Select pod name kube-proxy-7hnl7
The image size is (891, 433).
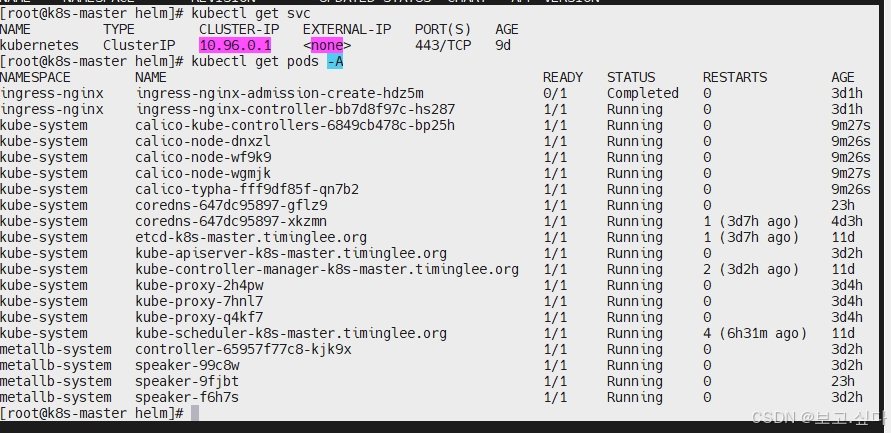point(199,301)
